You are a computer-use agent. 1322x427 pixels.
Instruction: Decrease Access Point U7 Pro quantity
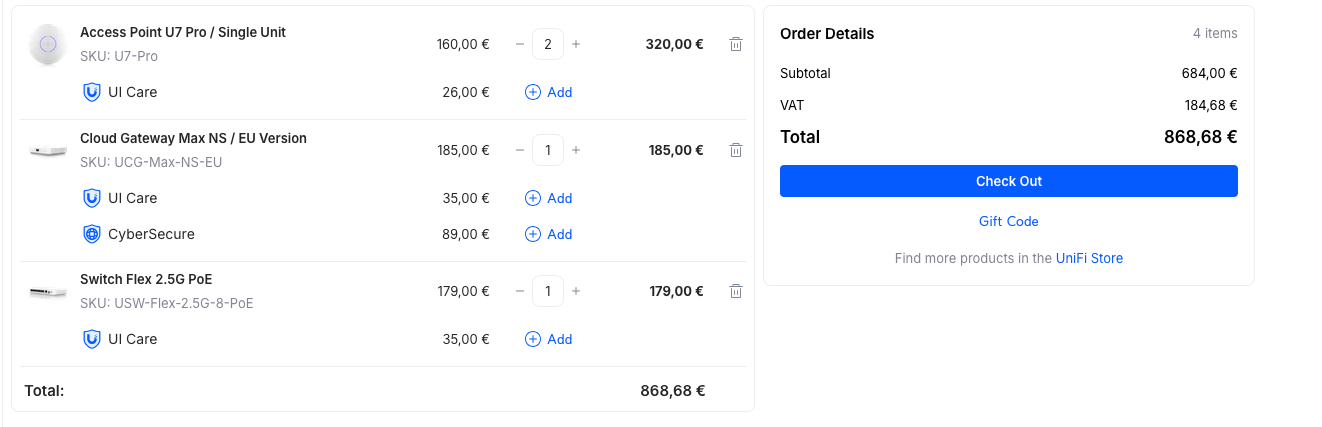tap(520, 44)
